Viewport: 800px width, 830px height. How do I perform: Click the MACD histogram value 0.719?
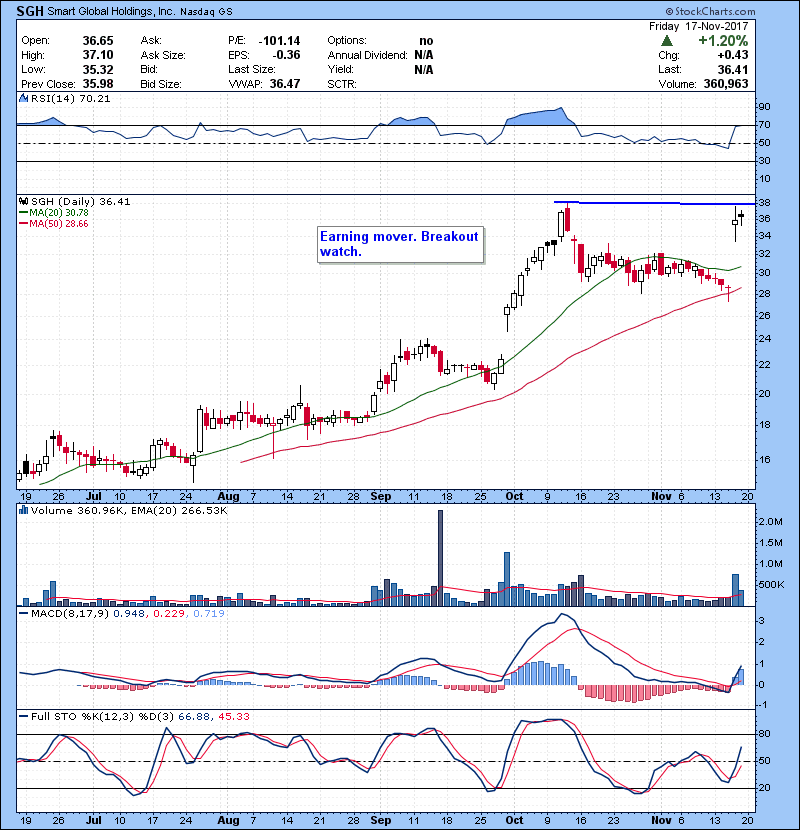209,614
